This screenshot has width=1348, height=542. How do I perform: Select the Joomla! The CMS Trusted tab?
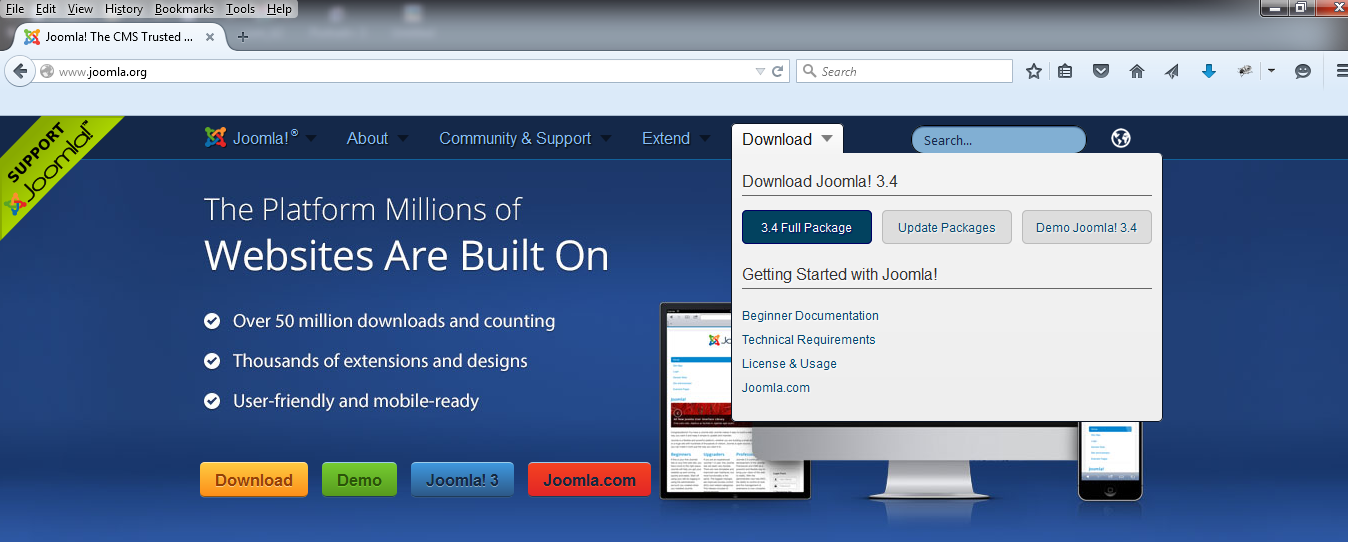coord(120,37)
